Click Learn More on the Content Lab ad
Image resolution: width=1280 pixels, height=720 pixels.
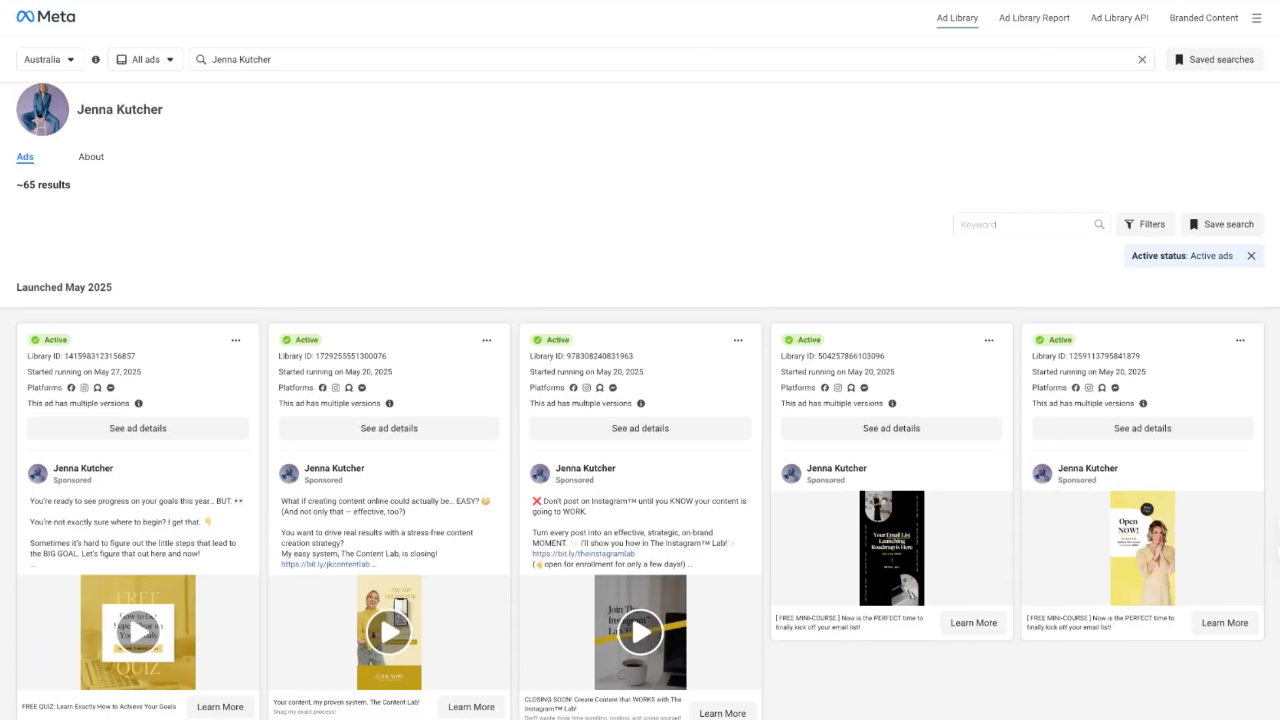point(471,707)
